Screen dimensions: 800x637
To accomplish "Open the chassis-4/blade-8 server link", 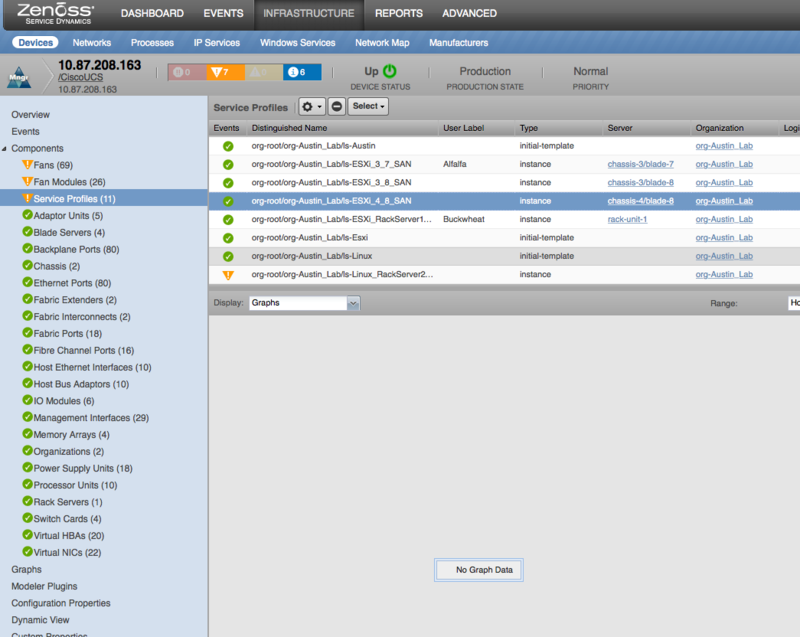I will click(640, 201).
